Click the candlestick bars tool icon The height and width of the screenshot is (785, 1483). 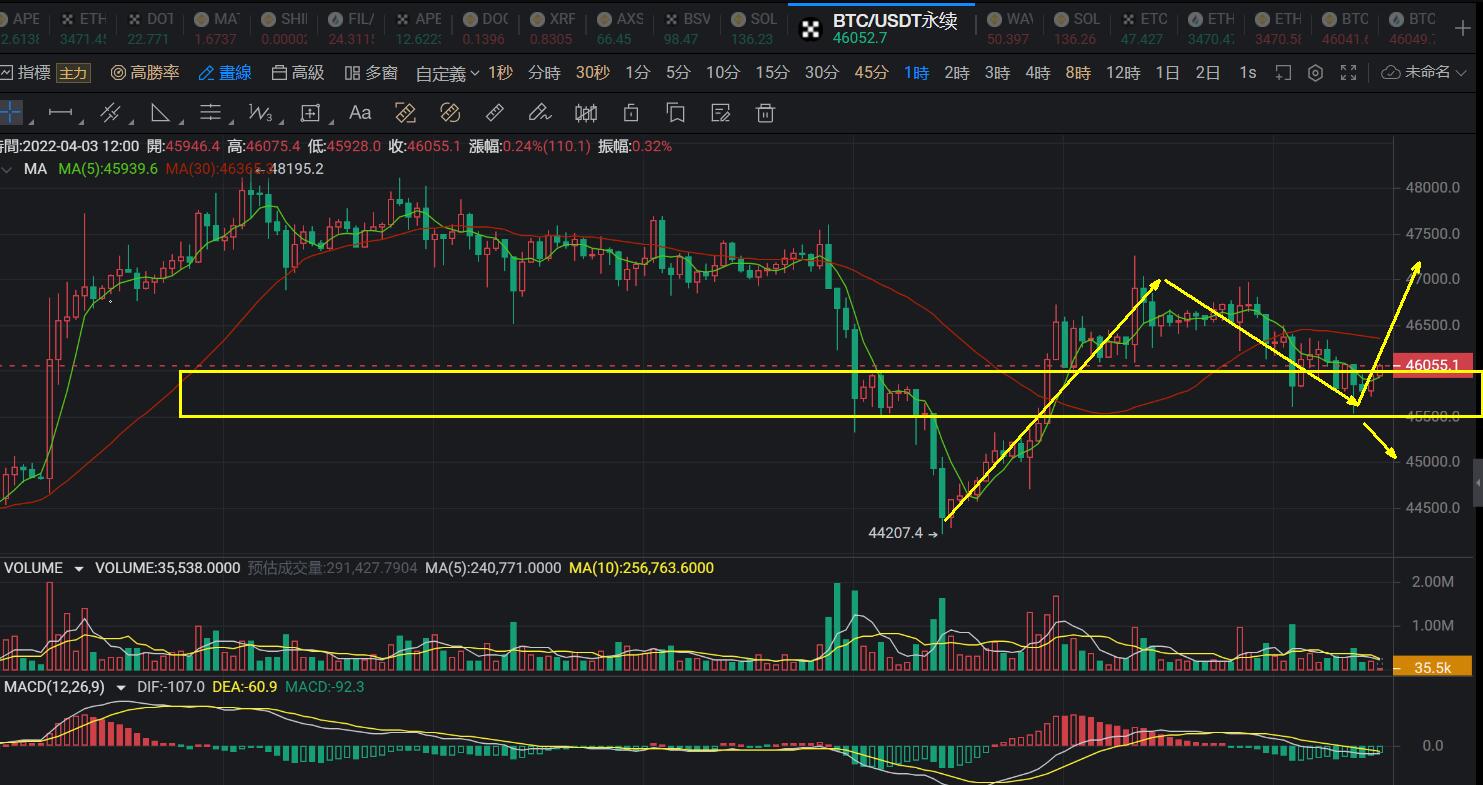click(x=586, y=113)
